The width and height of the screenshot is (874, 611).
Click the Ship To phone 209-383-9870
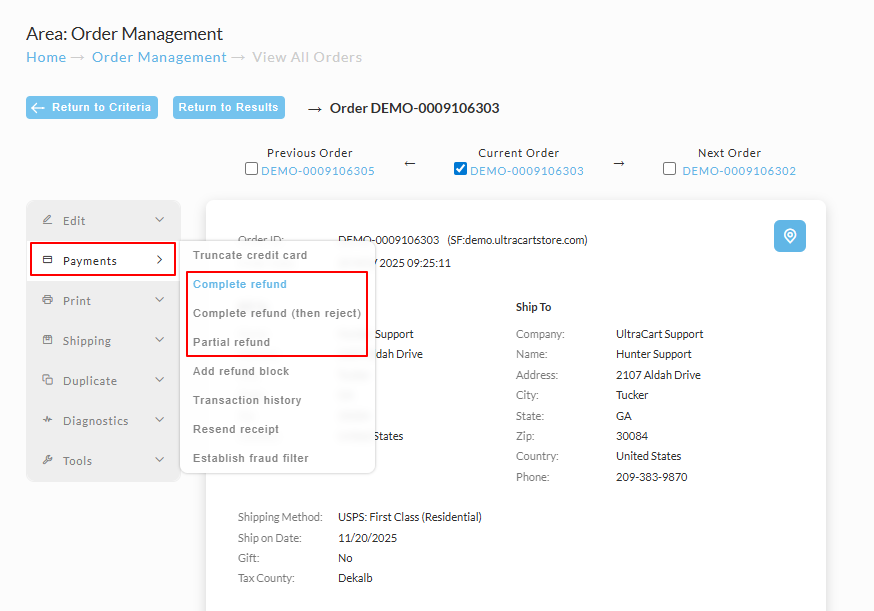coord(652,477)
